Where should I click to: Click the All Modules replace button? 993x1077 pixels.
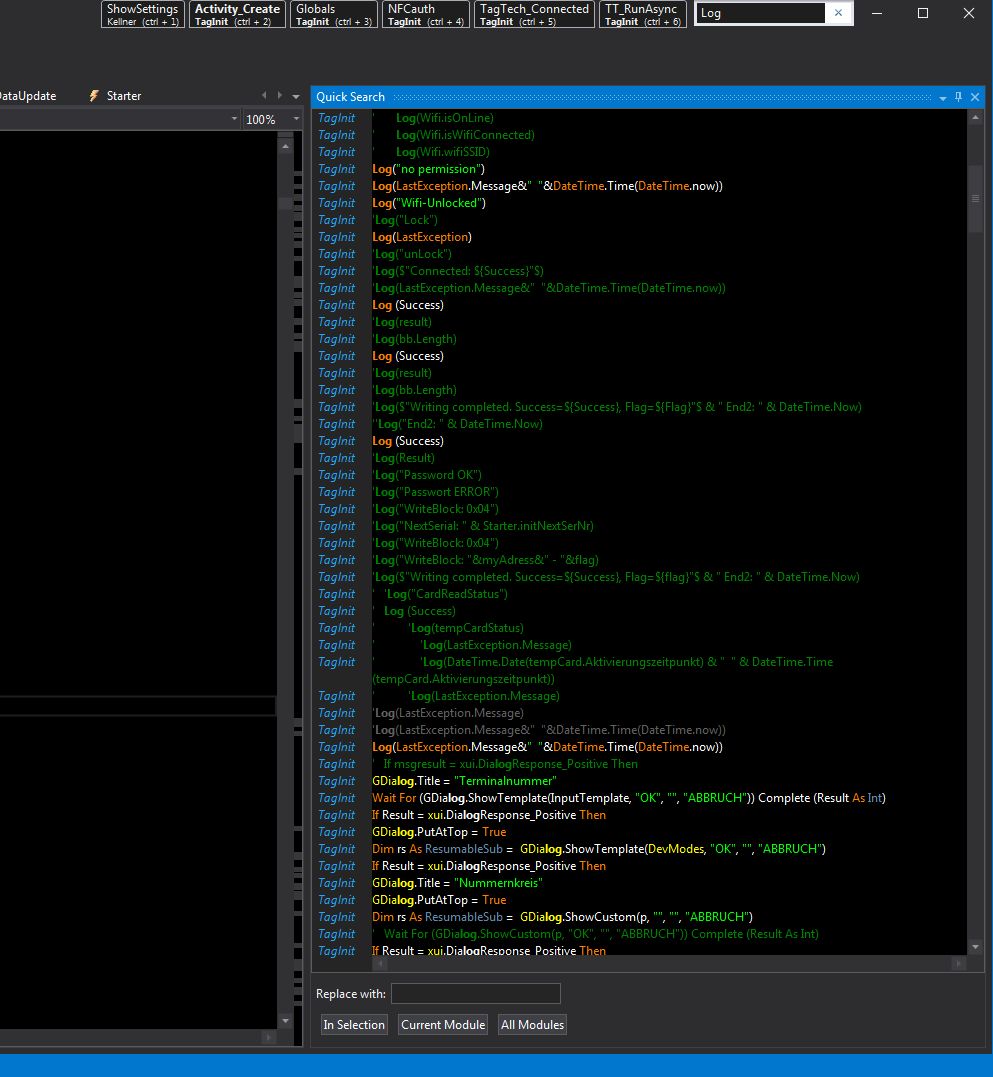pyautogui.click(x=533, y=1024)
